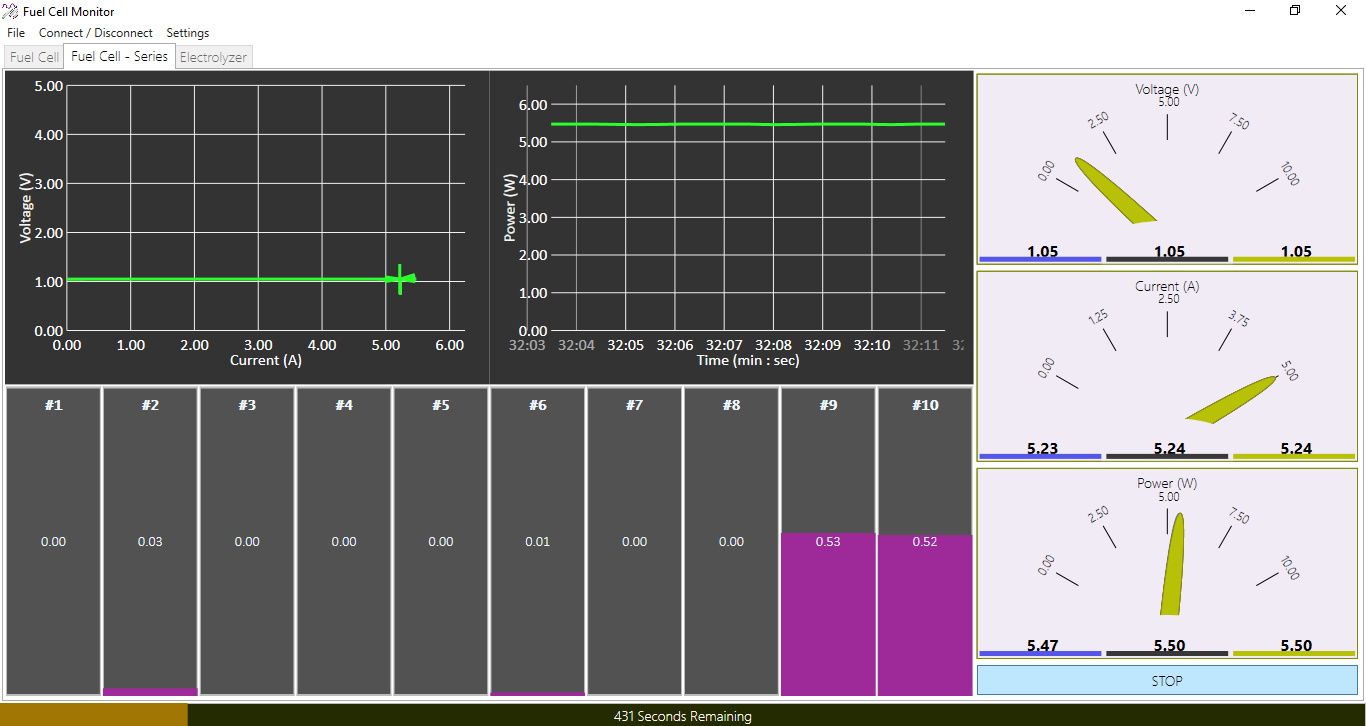1366x726 pixels.
Task: Open the Connect / Disconnect menu
Action: pyautogui.click(x=95, y=32)
